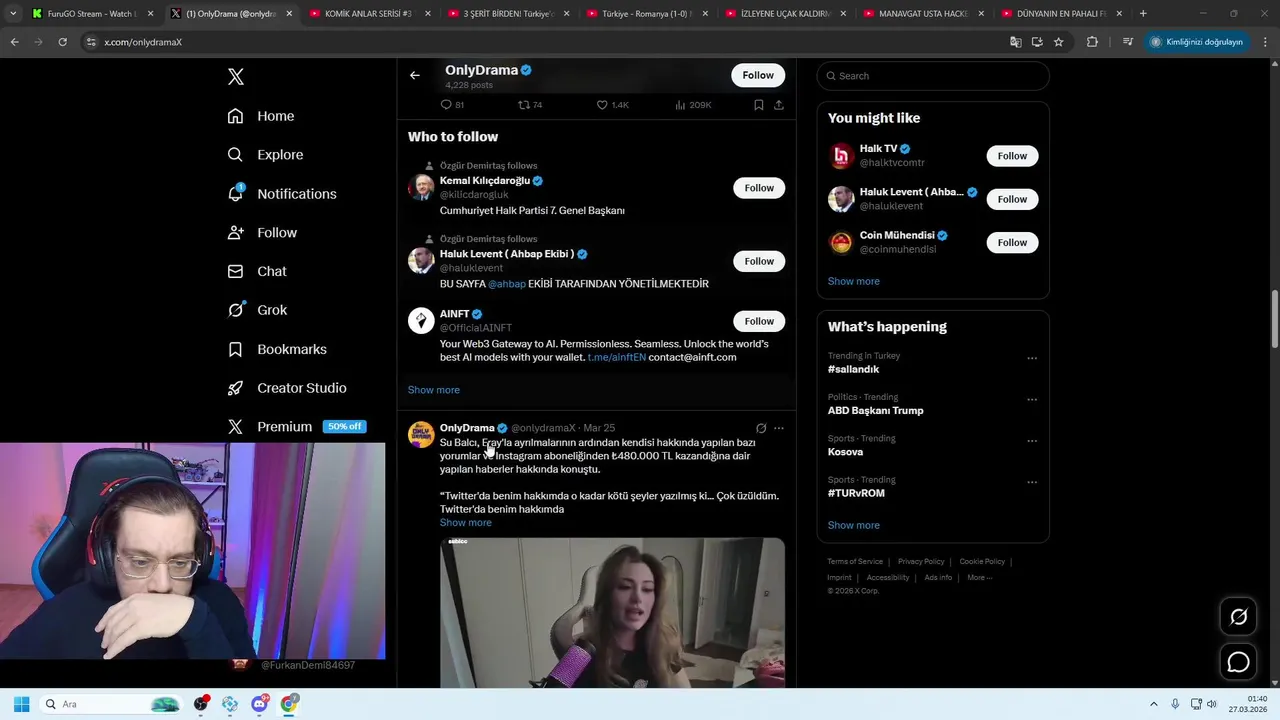The image size is (1280, 720).
Task: Click the repost icon showing 74
Action: tap(524, 105)
